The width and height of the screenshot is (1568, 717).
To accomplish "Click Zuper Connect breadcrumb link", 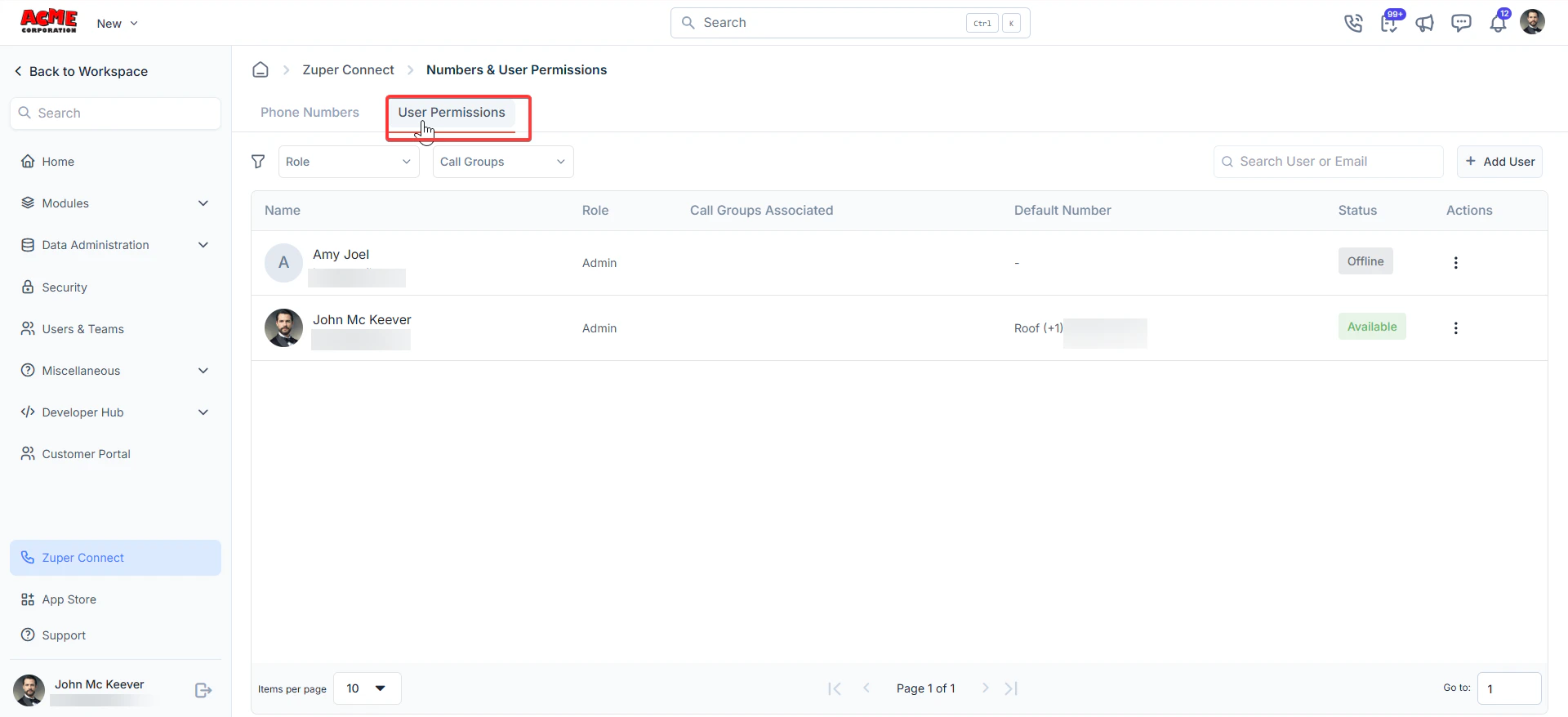I will 348,70.
